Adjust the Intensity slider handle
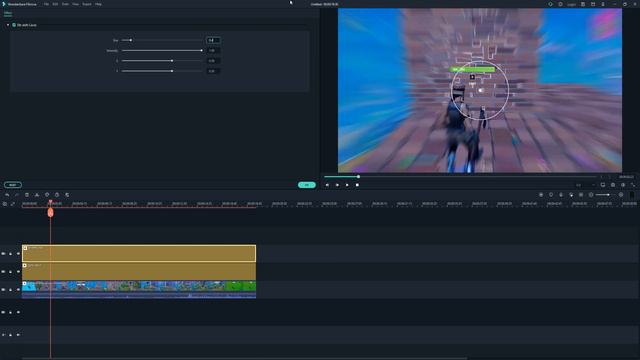 coord(202,50)
